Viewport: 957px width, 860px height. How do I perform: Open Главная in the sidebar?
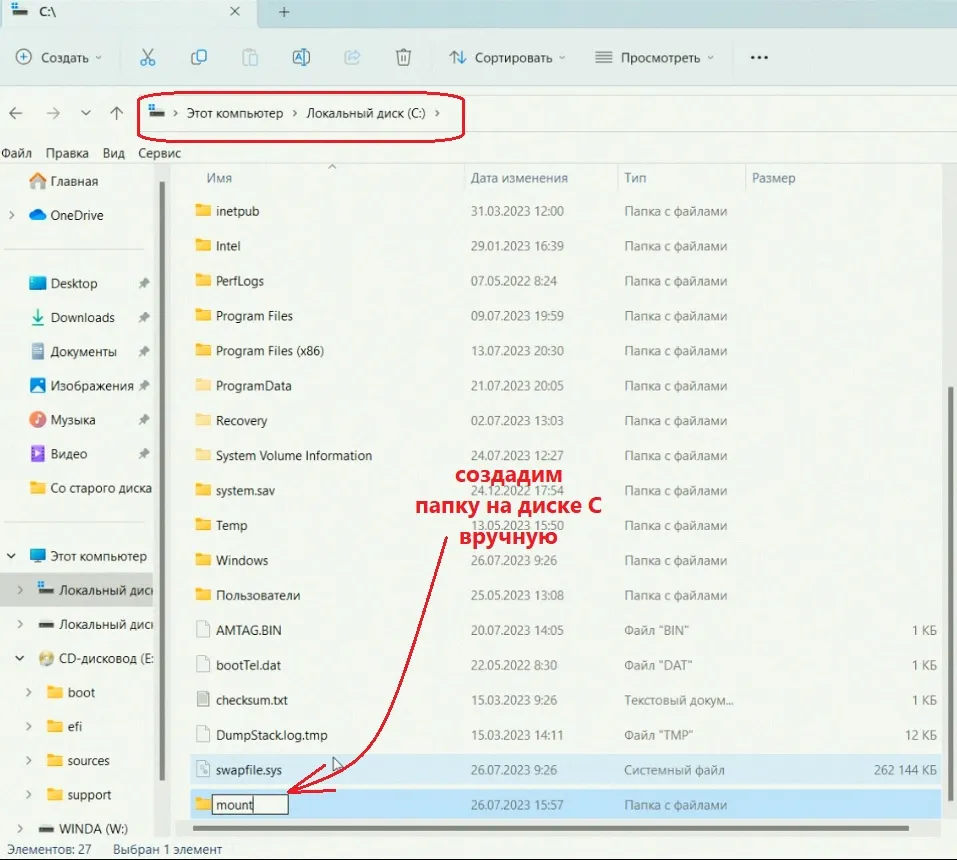point(74,181)
